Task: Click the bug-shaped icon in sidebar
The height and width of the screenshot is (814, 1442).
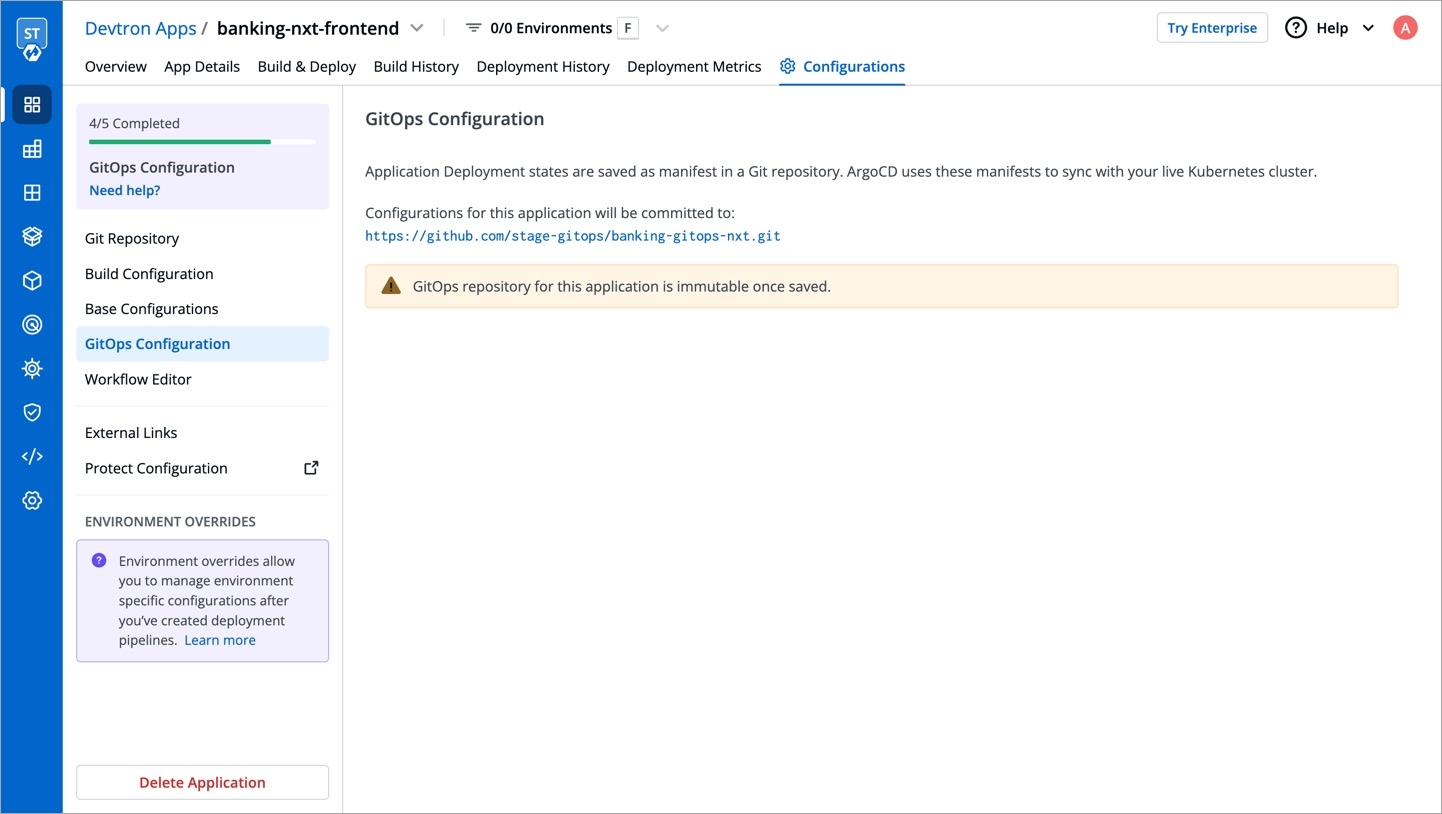Action: 32,369
